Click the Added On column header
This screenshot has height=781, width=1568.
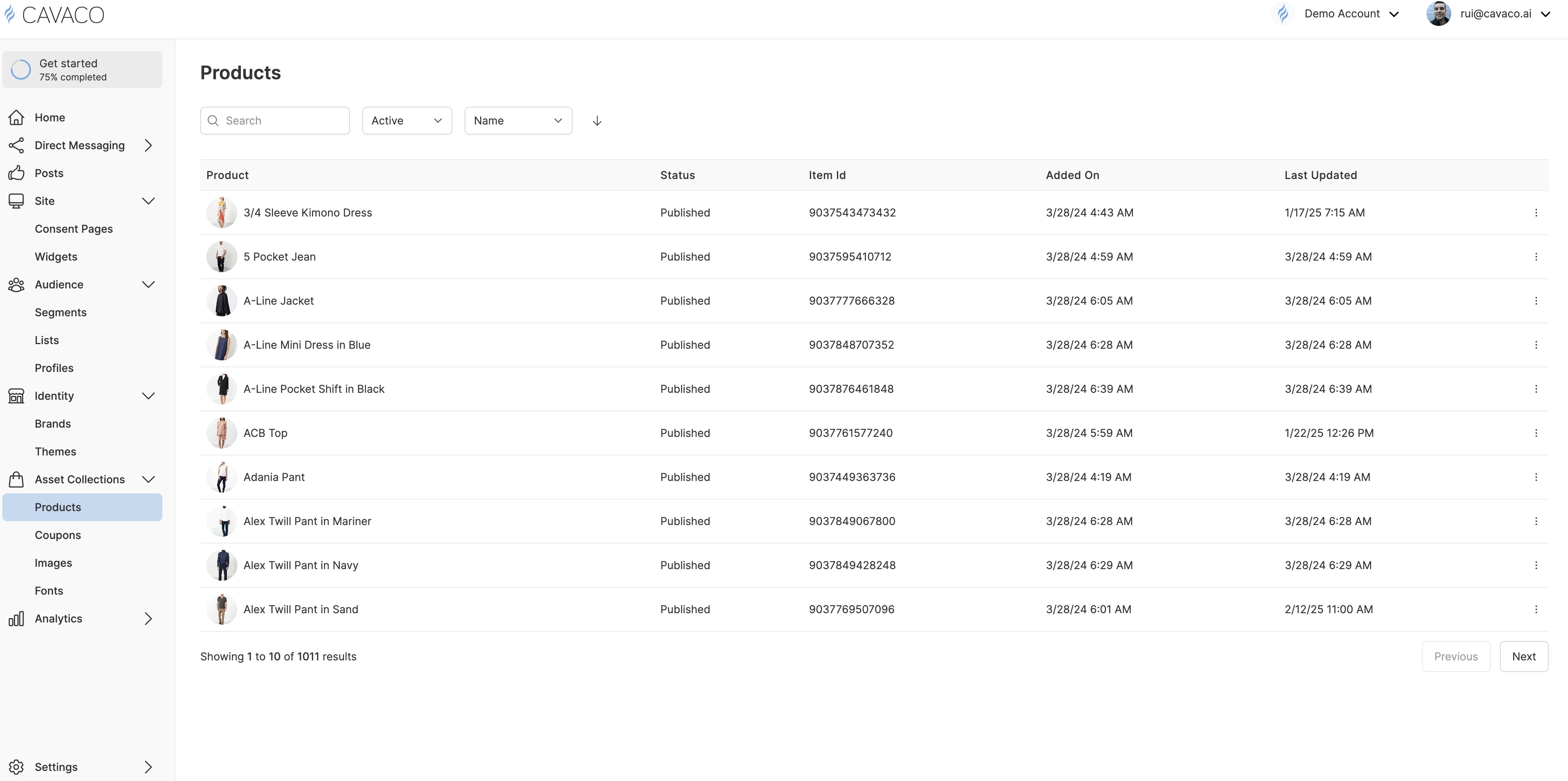click(x=1072, y=175)
